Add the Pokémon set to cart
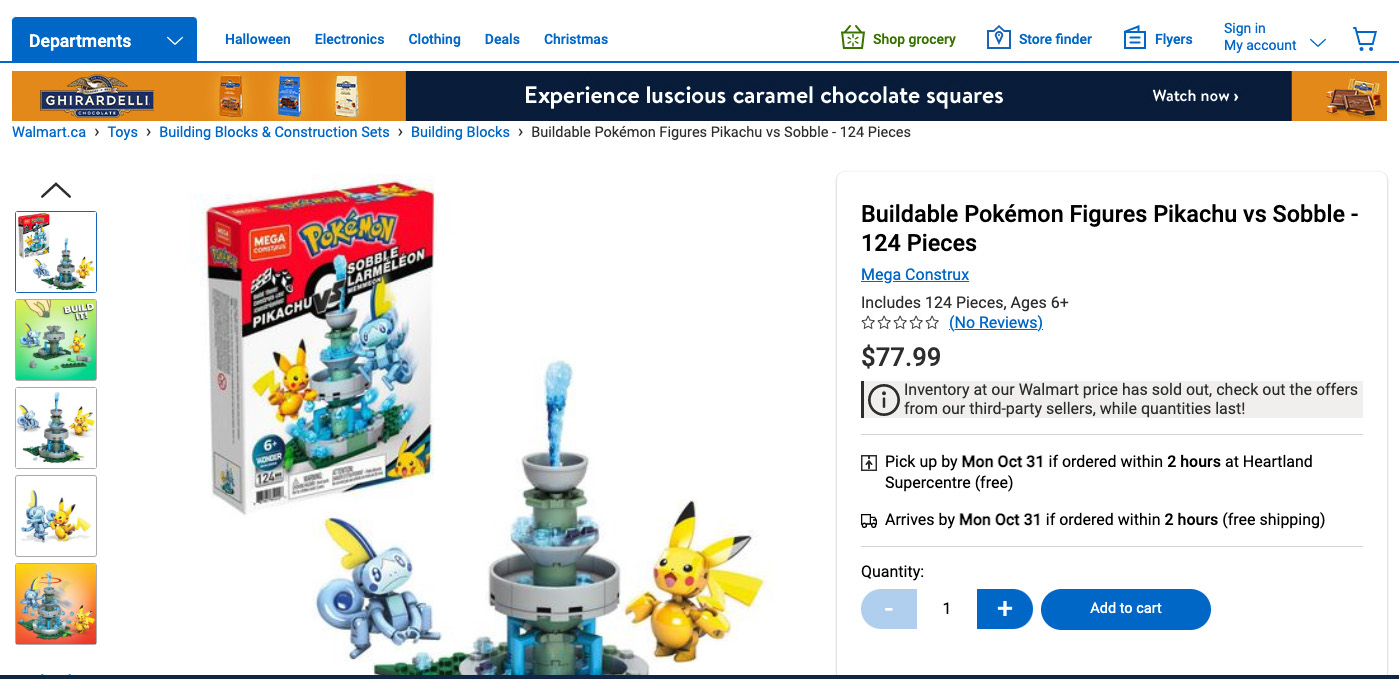This screenshot has height=679, width=1399. point(1126,609)
